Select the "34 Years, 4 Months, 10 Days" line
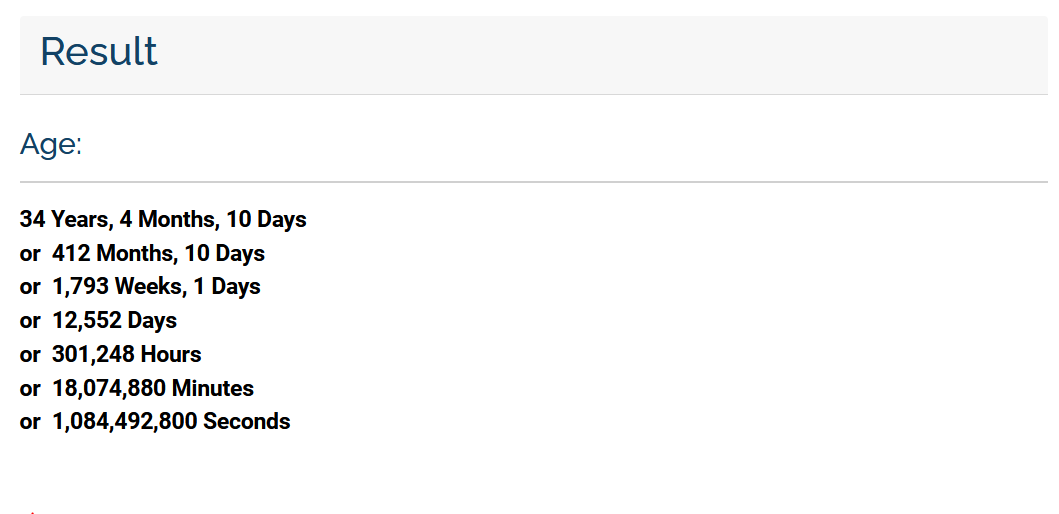1059x514 pixels. (x=163, y=220)
